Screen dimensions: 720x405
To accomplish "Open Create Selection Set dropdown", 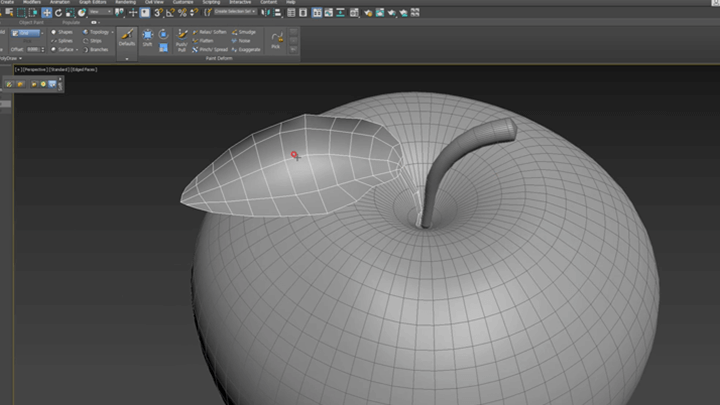I will pos(235,12).
